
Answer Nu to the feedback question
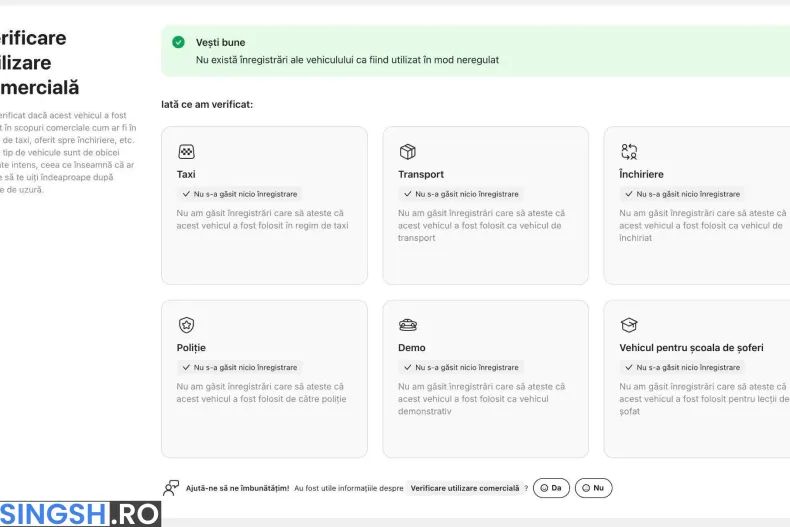pos(594,488)
